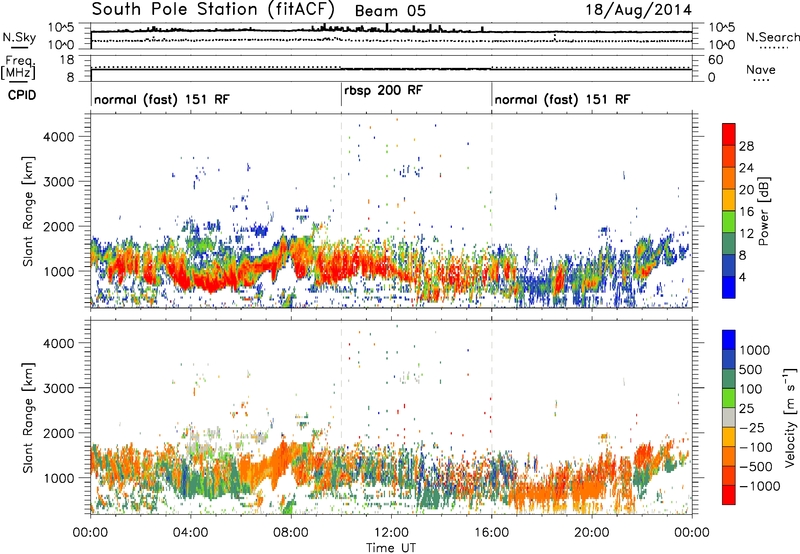The height and width of the screenshot is (554, 800).
Task: Click the 'normal (fast) 151 RF' label after 16:00
Action: [x=562, y=99]
